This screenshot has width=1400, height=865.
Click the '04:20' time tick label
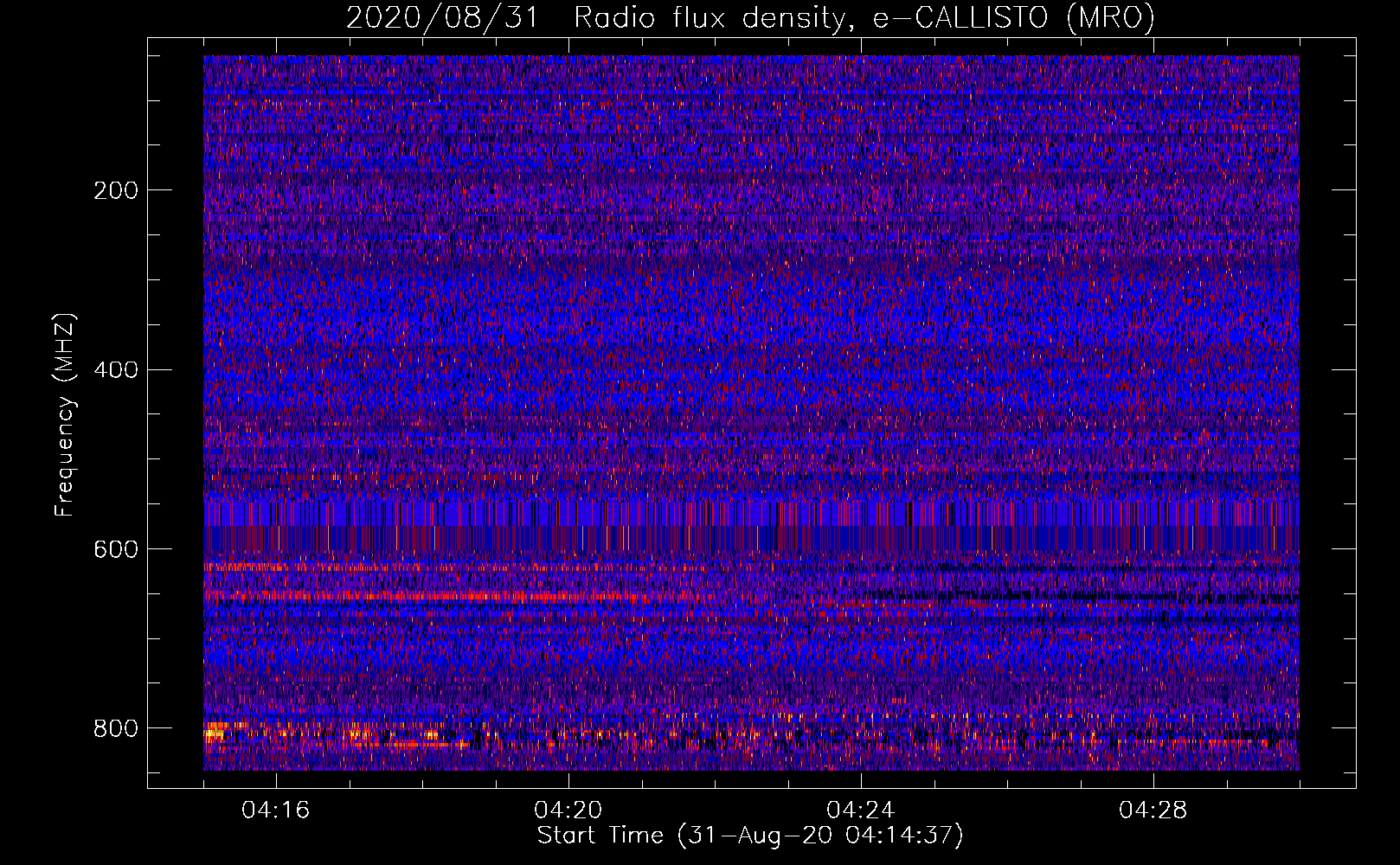[568, 811]
